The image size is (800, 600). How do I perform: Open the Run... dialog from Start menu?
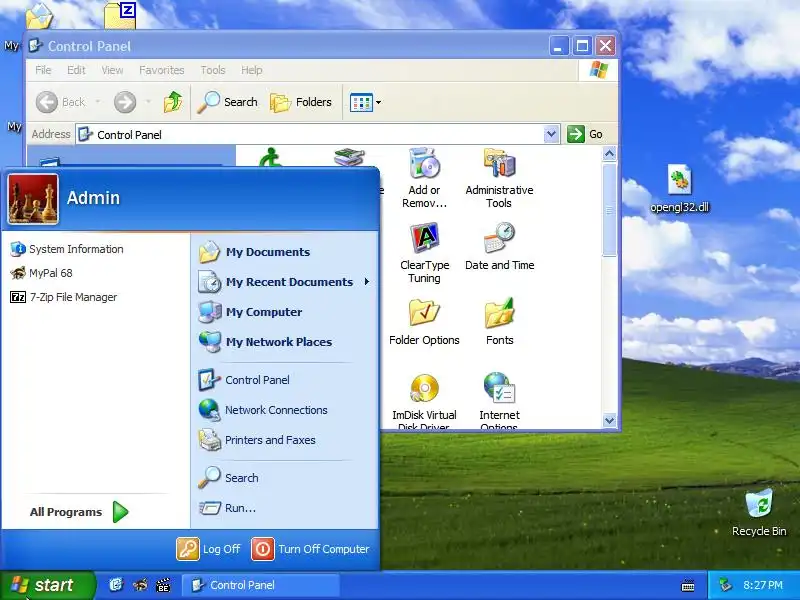(228, 508)
